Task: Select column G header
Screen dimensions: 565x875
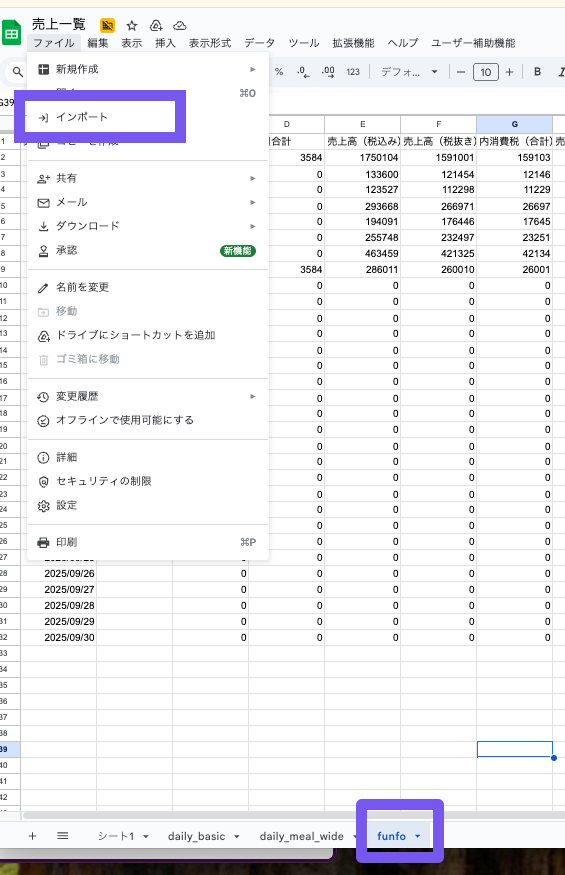Action: tap(515, 124)
